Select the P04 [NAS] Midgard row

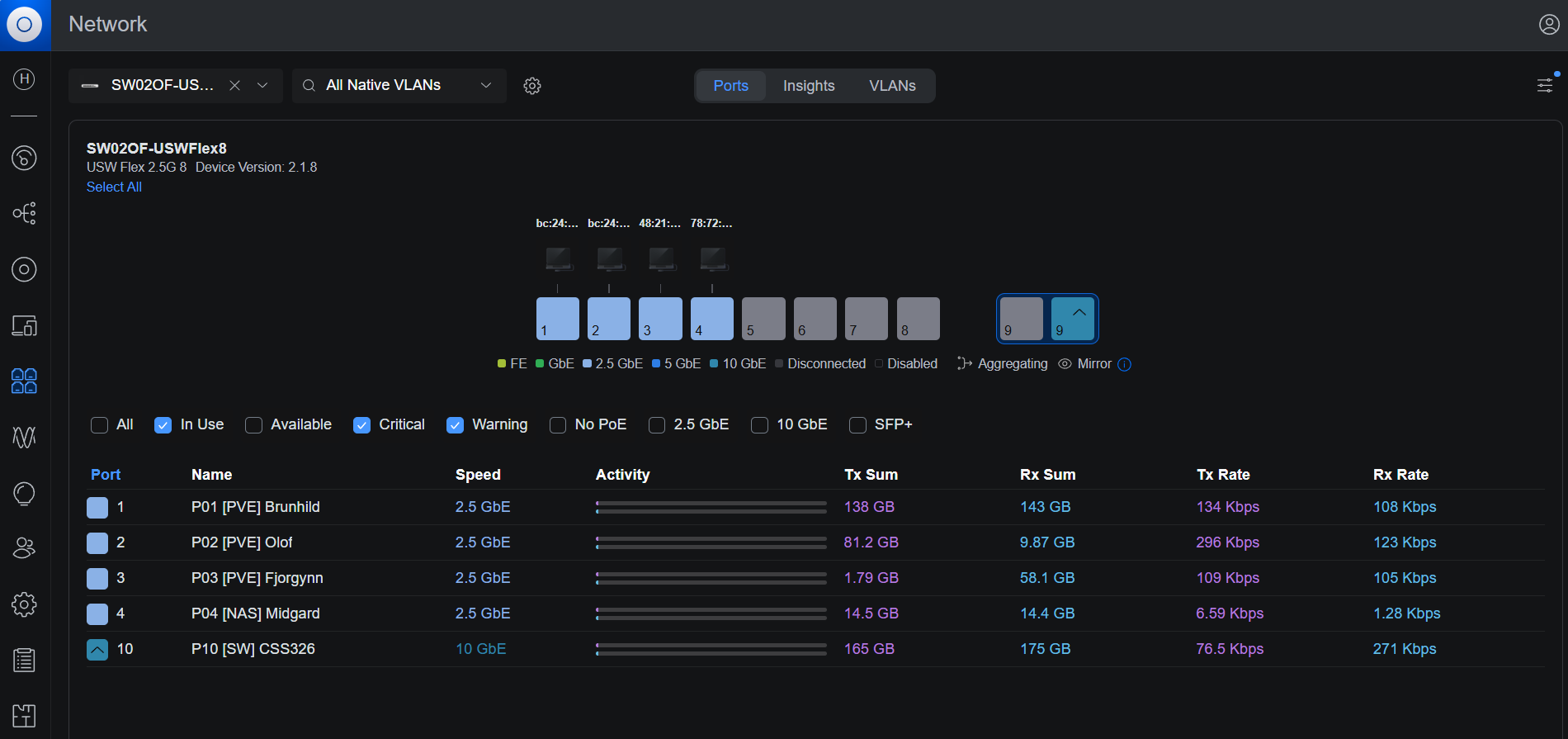tap(815, 613)
